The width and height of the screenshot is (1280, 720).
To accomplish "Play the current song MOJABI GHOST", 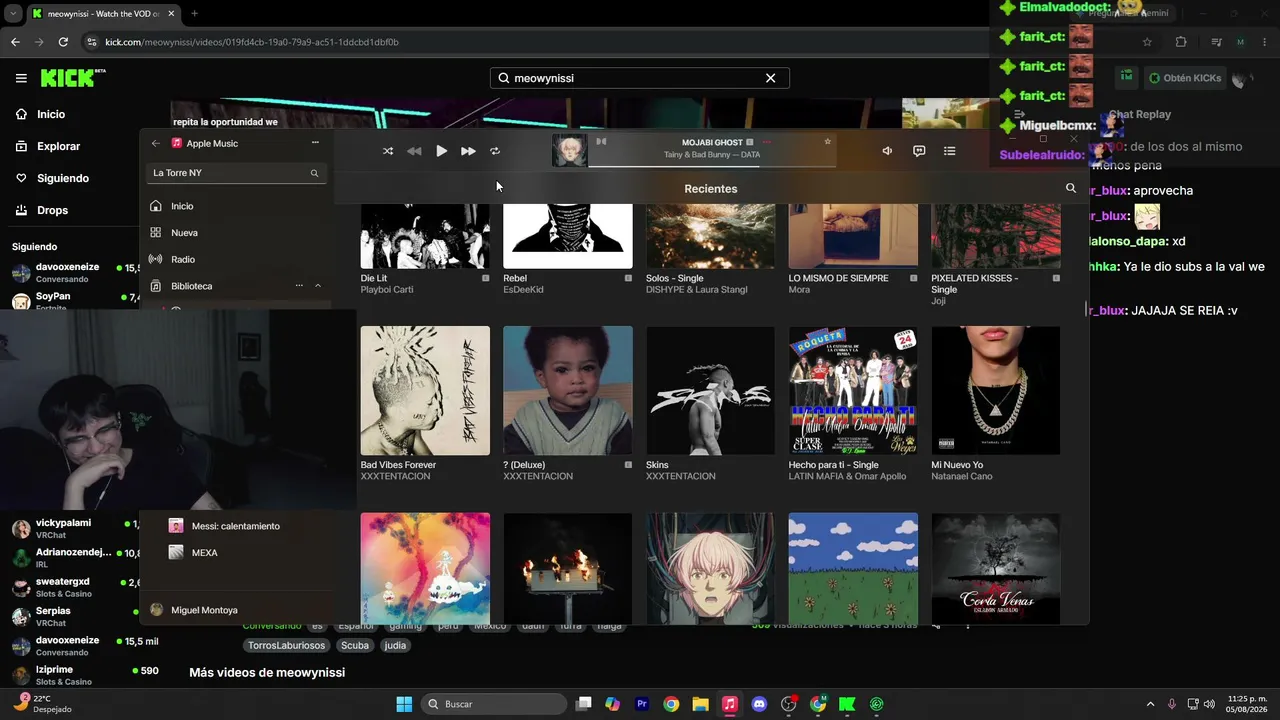I will pos(441,151).
